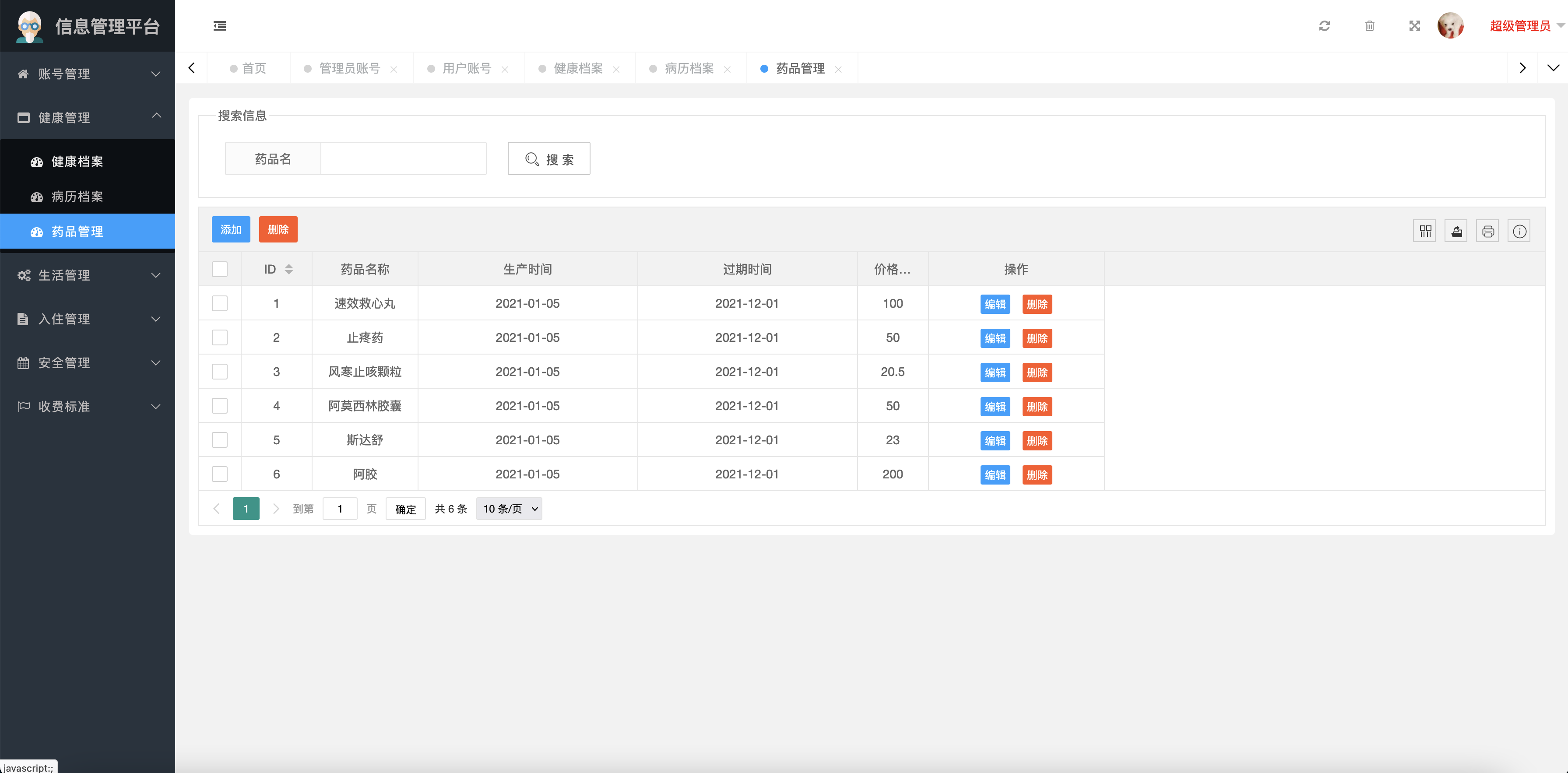1568x773 pixels.
Task: Click the info circle icon in toolbar
Action: (1519, 231)
